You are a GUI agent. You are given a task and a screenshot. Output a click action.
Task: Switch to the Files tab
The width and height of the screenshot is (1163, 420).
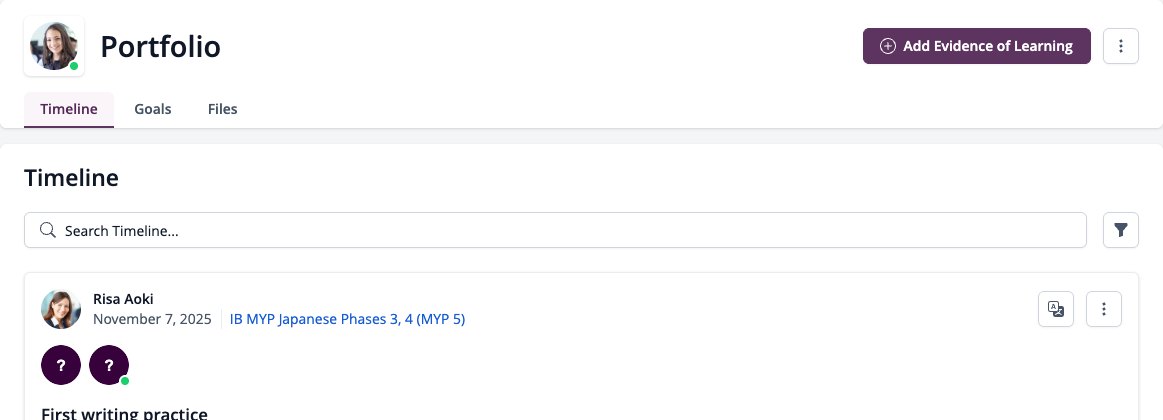[223, 109]
